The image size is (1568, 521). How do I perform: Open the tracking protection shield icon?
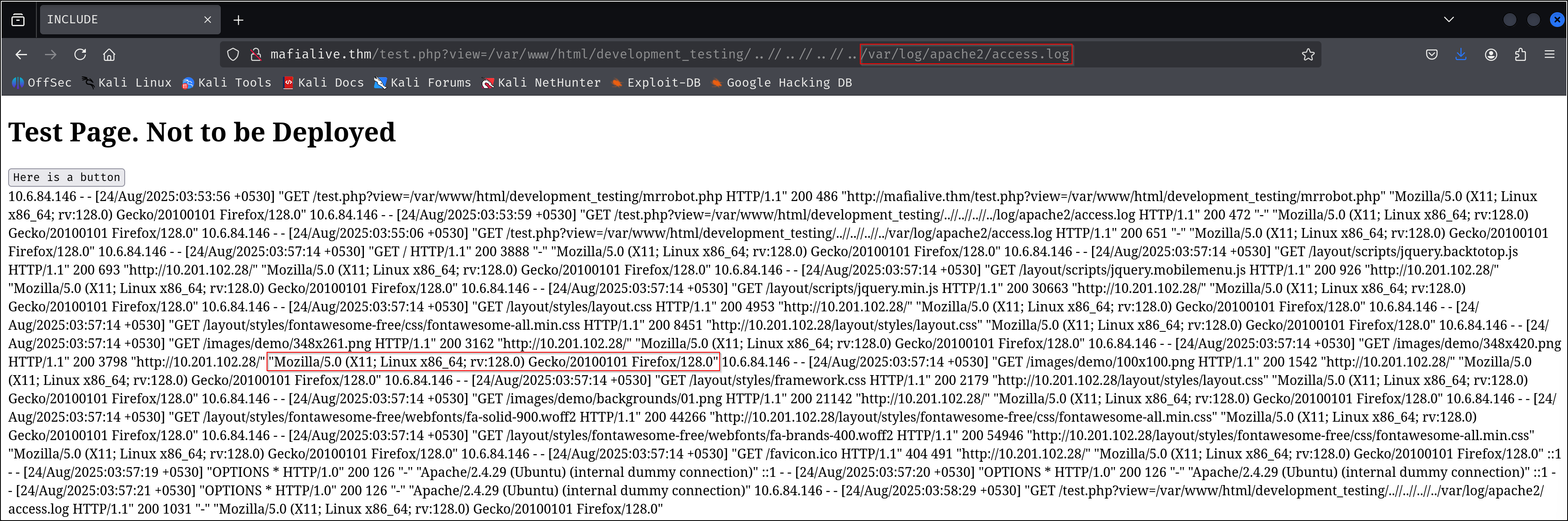click(x=233, y=55)
